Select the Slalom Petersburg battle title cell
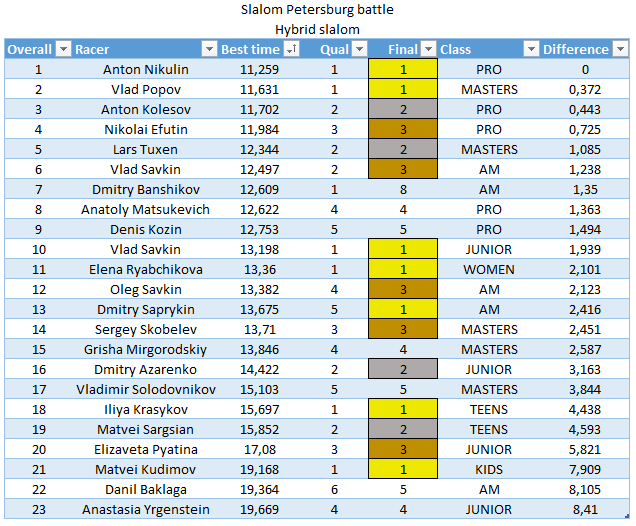The width and height of the screenshot is (636, 526). 317,10
